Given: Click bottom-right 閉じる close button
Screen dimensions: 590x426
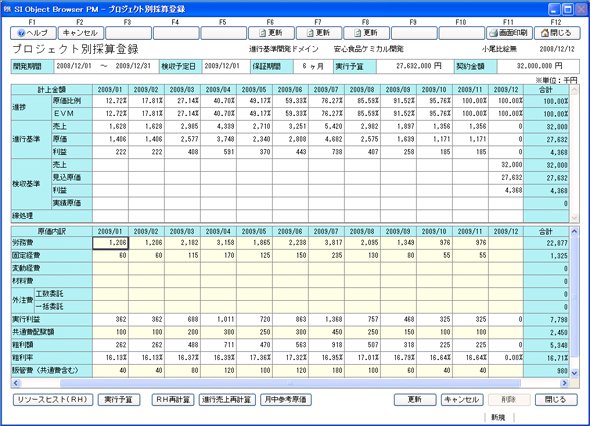Looking at the screenshot, I should click(x=556, y=400).
